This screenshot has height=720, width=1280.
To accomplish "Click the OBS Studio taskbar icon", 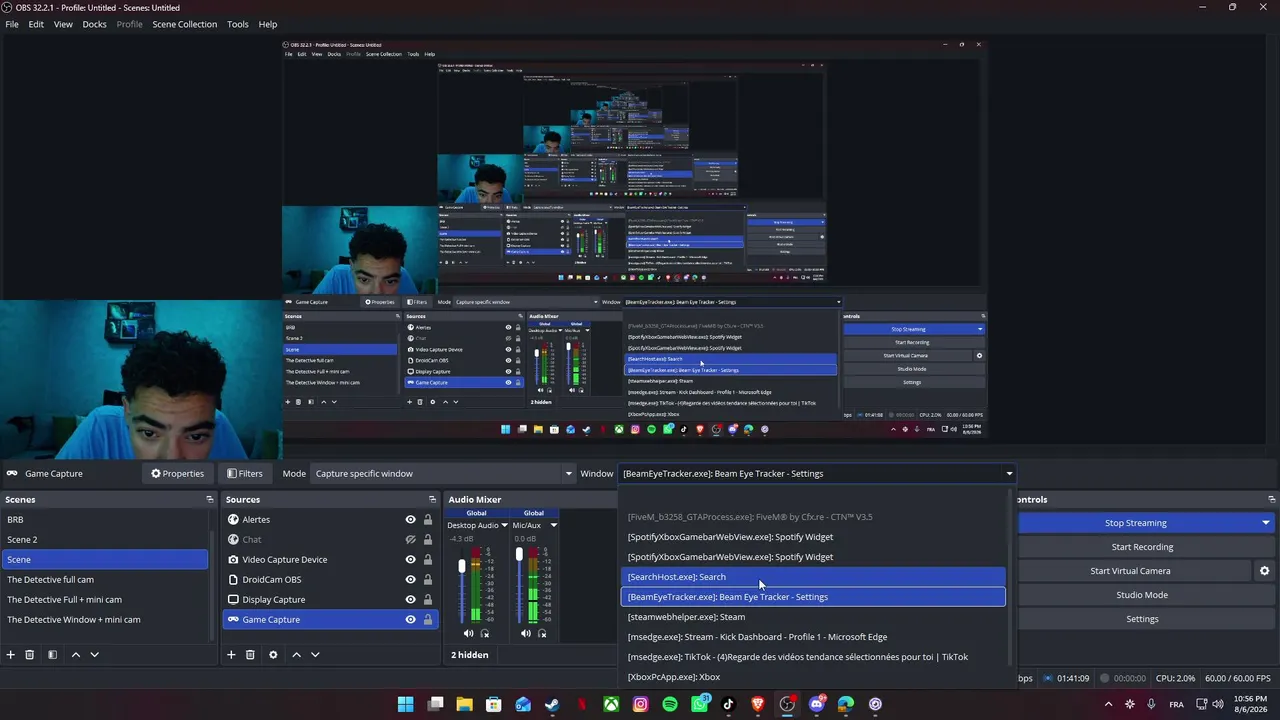I will tap(787, 704).
